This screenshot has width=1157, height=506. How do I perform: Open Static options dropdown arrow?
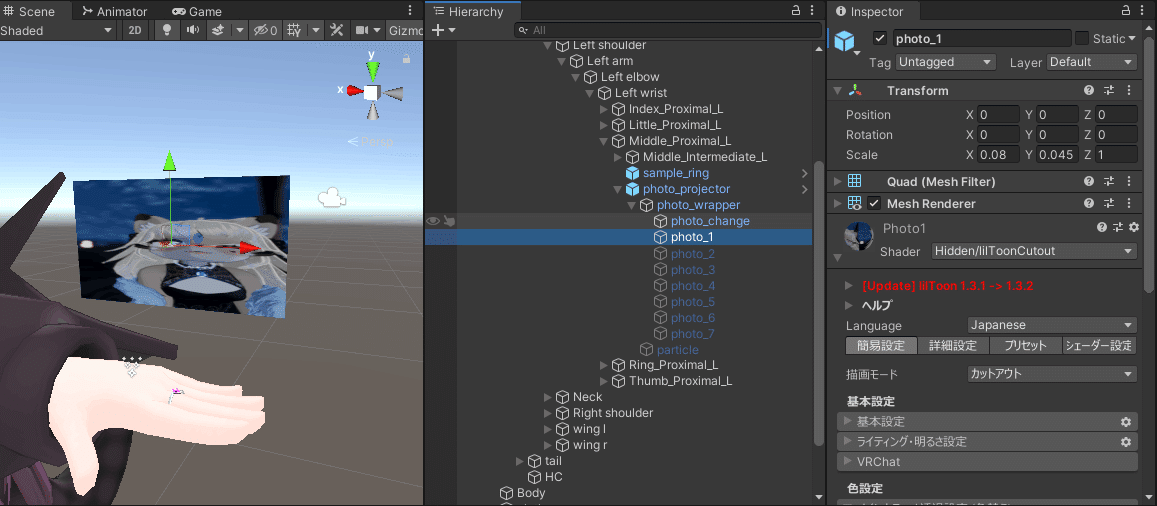(x=1131, y=38)
